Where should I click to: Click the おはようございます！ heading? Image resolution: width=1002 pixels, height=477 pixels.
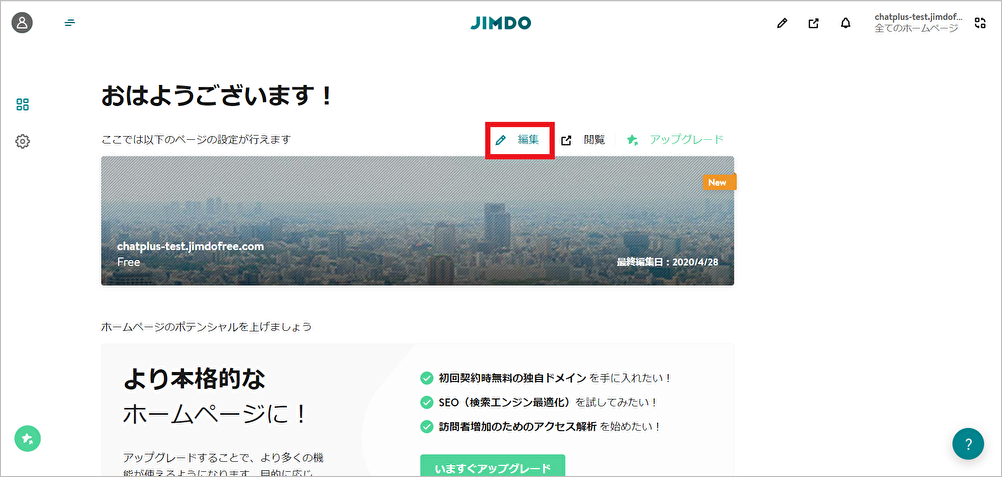[x=218, y=96]
